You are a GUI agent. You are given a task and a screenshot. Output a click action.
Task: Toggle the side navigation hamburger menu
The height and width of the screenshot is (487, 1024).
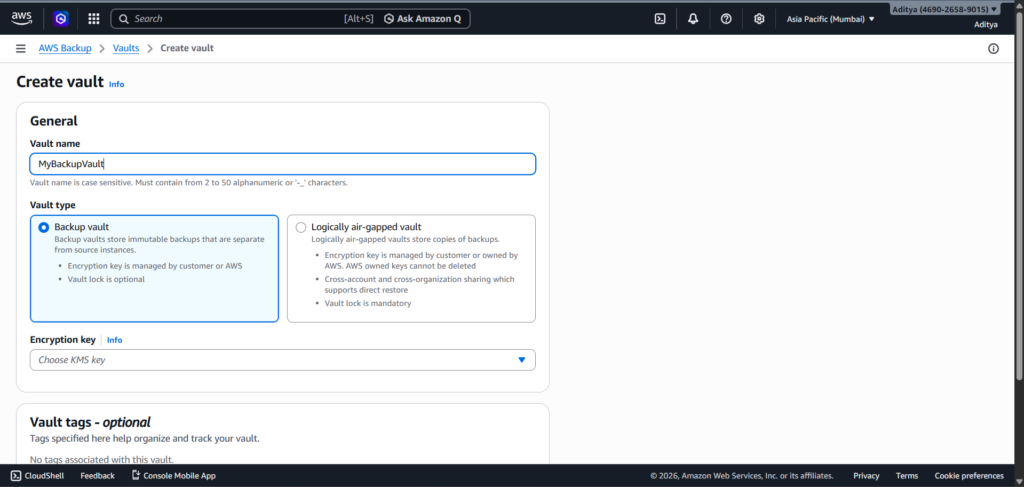tap(21, 48)
